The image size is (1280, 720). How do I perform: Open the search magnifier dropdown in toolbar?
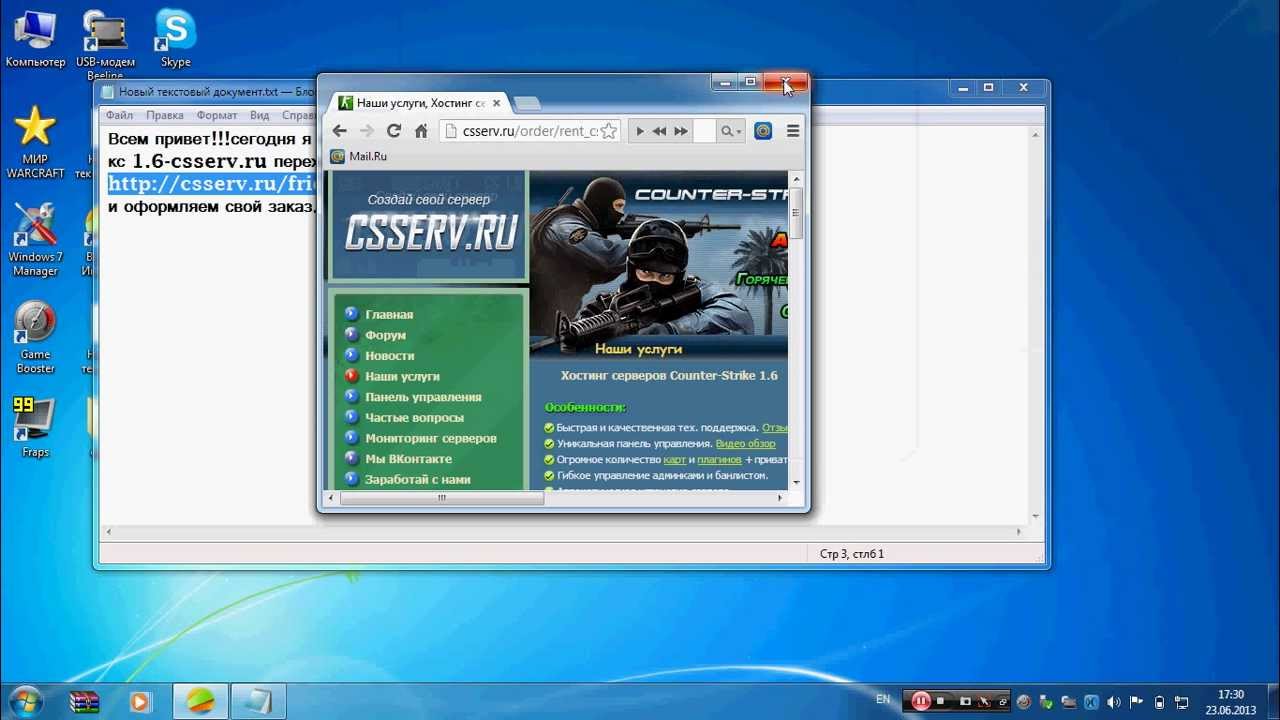(x=731, y=131)
